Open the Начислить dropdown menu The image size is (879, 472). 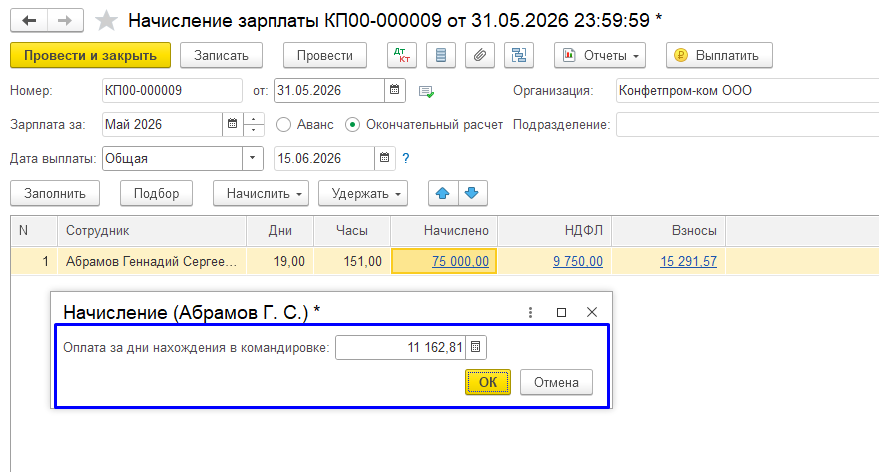tap(261, 193)
